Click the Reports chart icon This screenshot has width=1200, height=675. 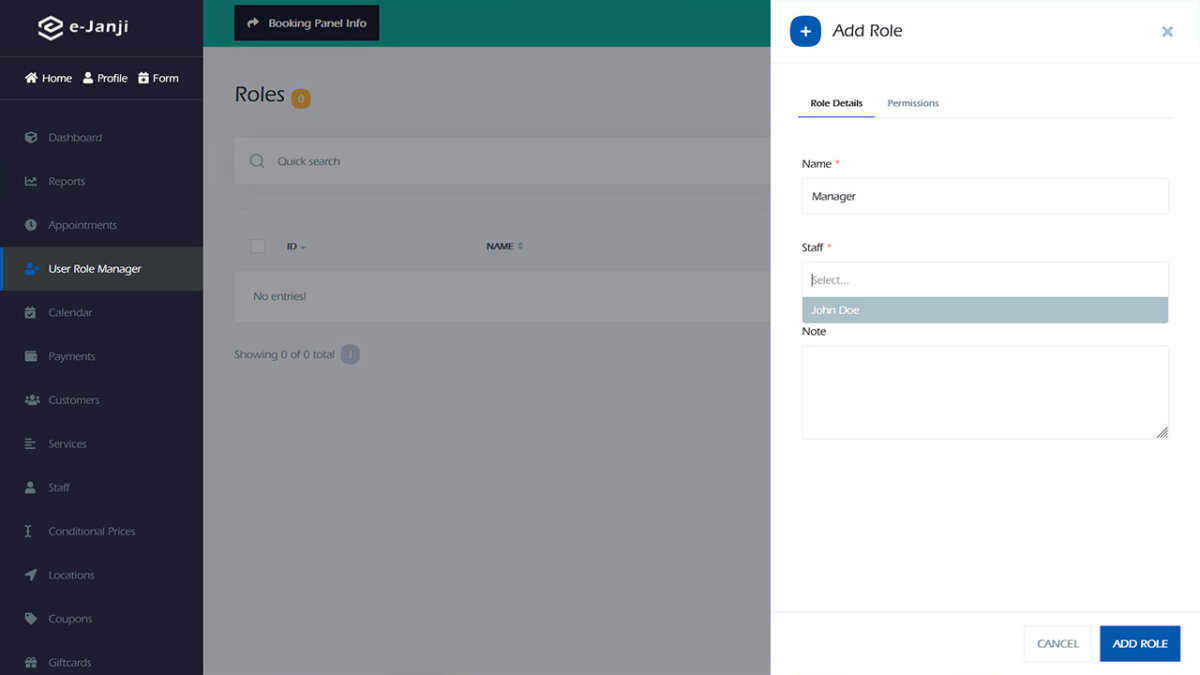(30, 181)
